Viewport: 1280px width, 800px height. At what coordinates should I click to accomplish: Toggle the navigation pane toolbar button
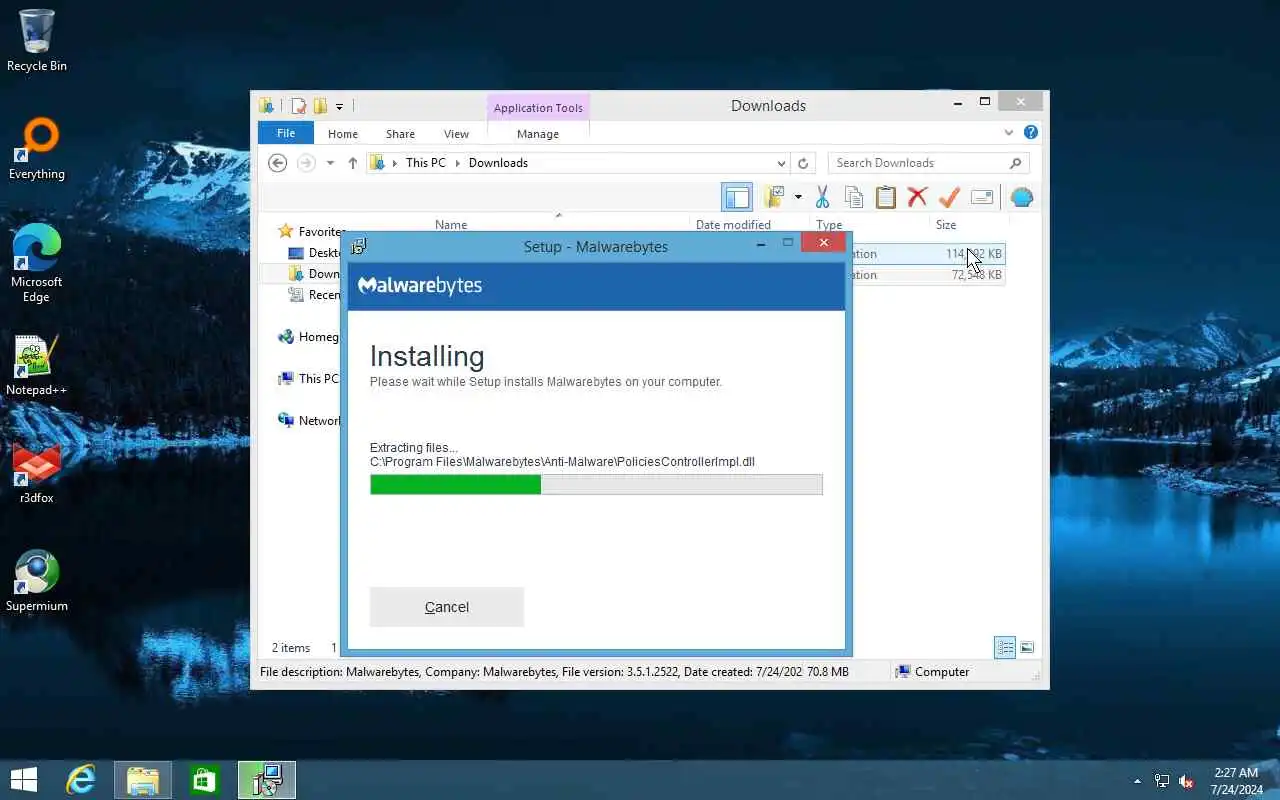pos(737,197)
